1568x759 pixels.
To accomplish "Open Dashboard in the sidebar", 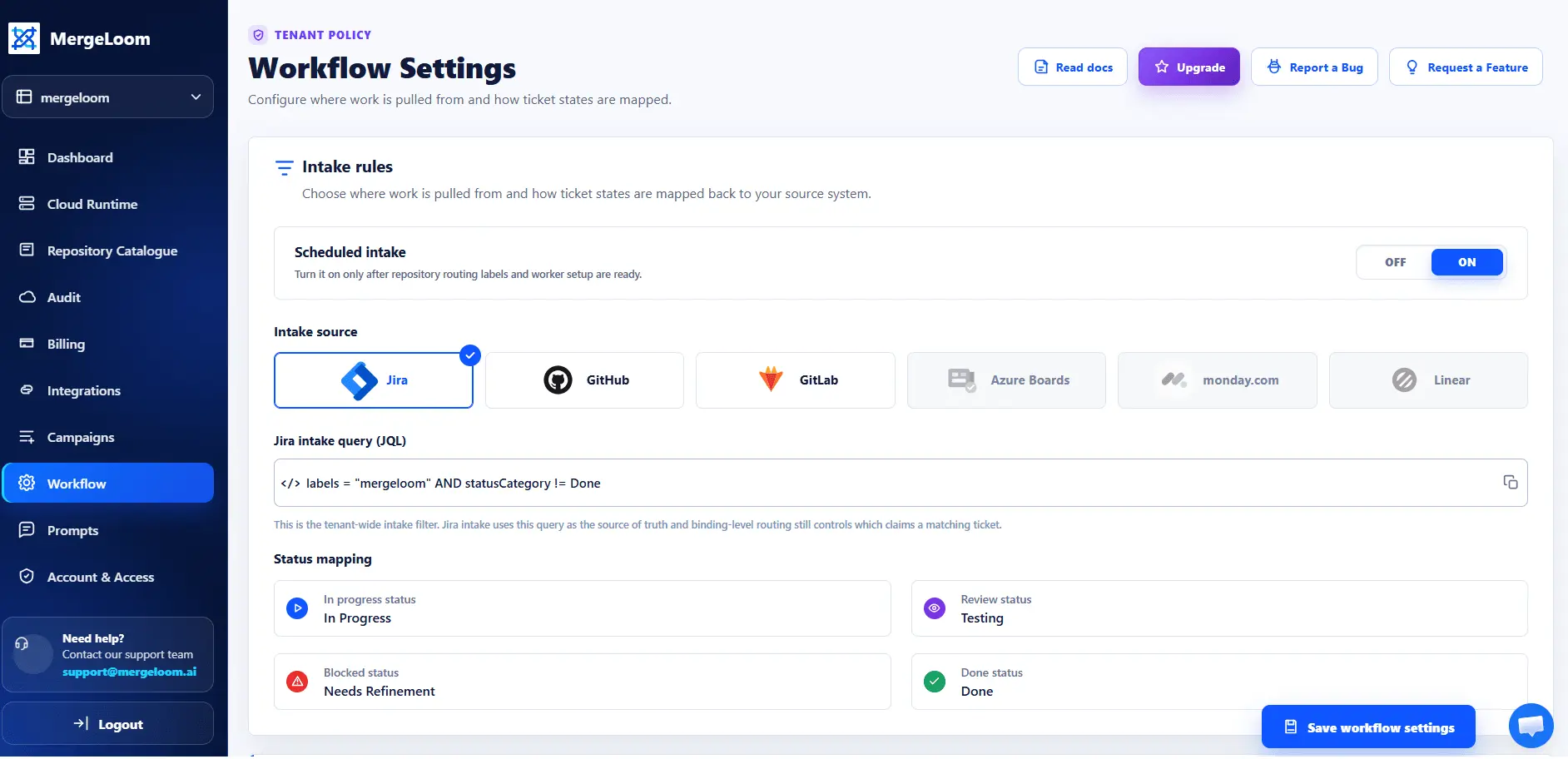I will (108, 157).
